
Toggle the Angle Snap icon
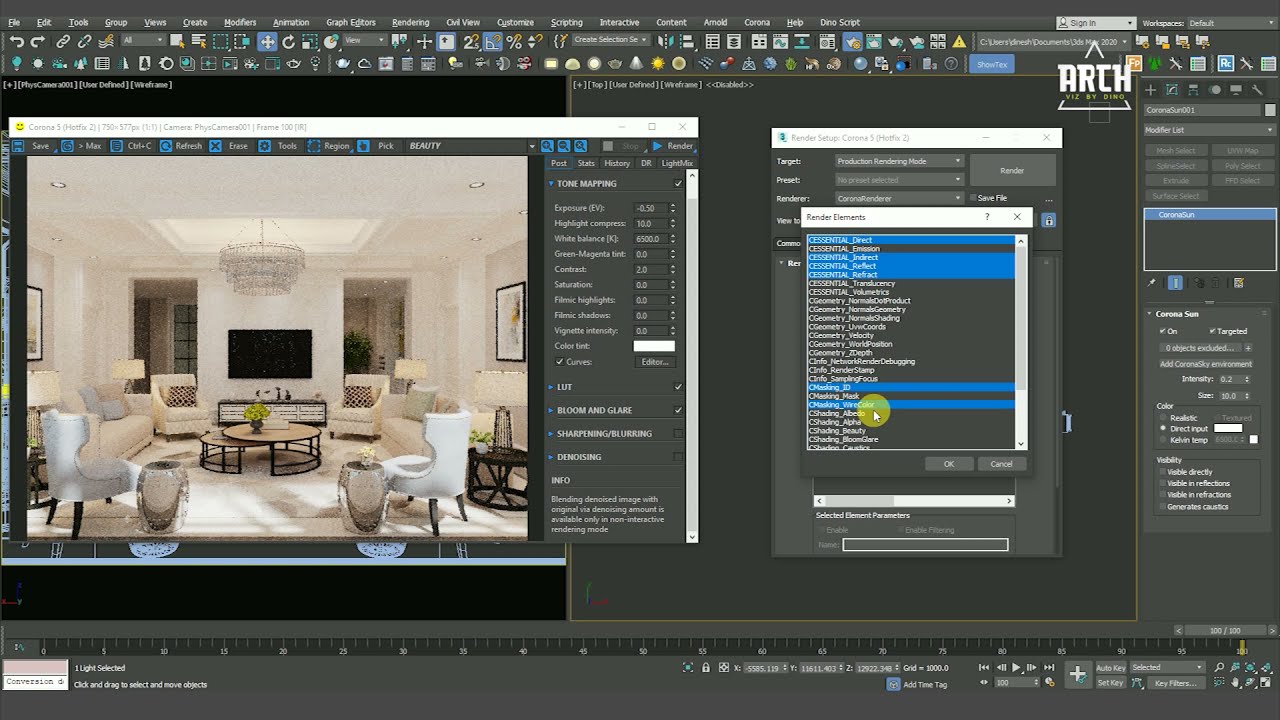[x=493, y=41]
